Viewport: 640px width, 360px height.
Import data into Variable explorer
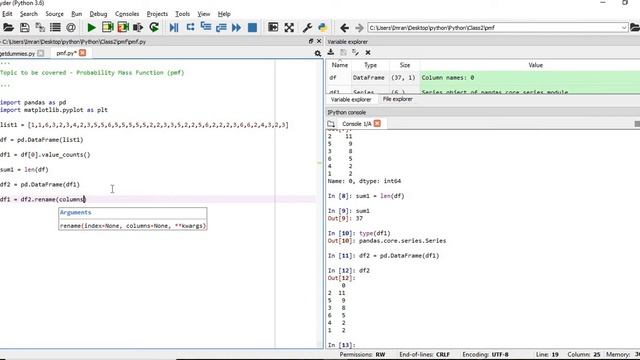pyautogui.click(x=331, y=52)
